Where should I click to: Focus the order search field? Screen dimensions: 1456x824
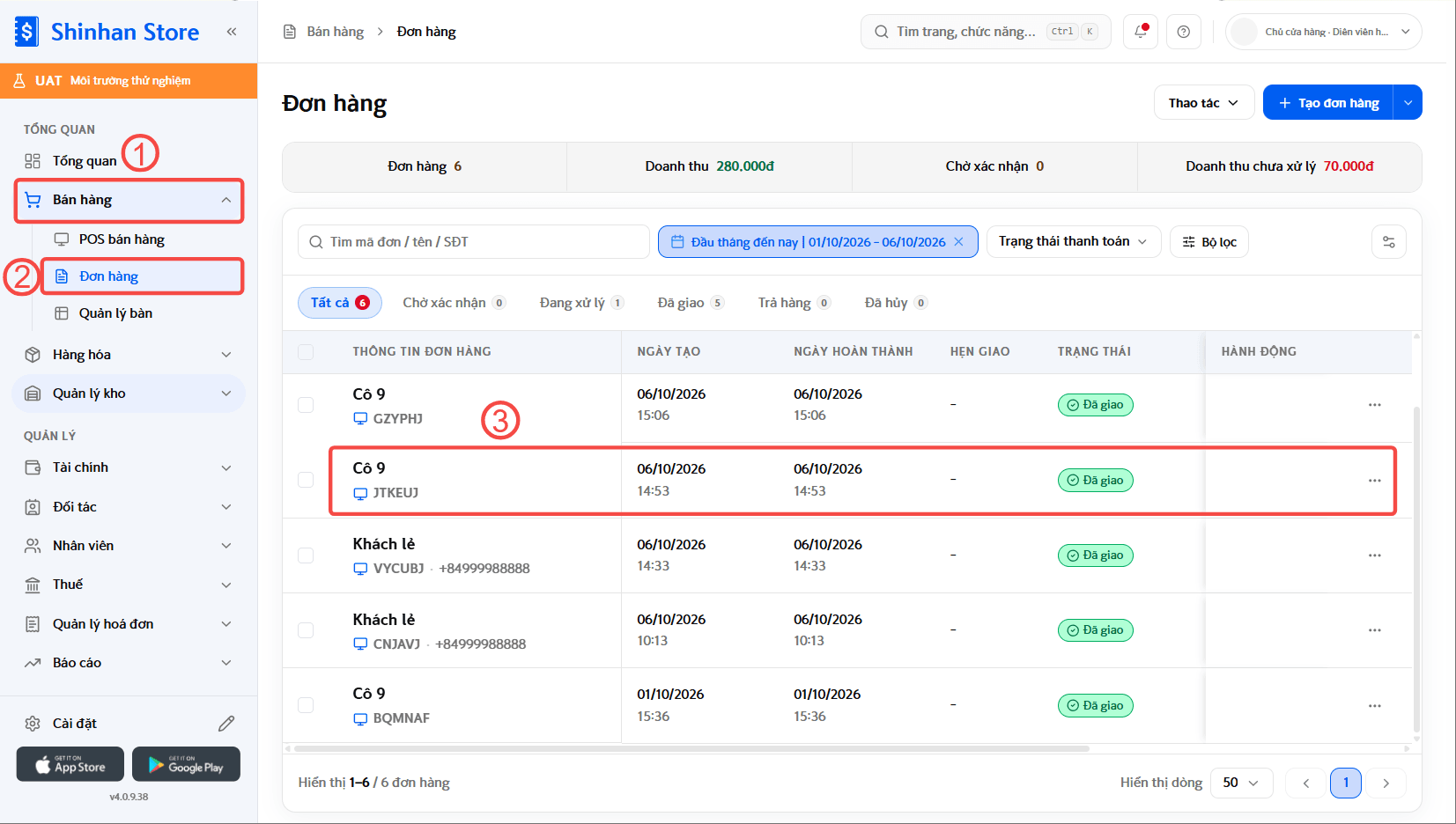pyautogui.click(x=474, y=242)
